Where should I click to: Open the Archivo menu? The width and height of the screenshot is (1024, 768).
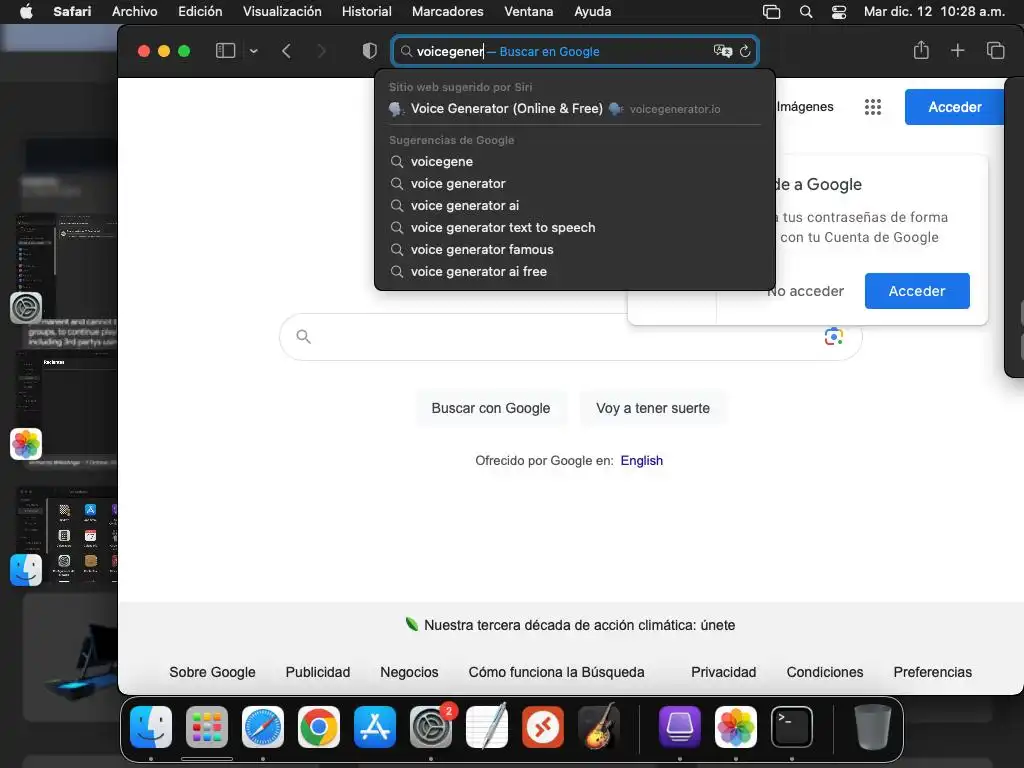(x=135, y=11)
